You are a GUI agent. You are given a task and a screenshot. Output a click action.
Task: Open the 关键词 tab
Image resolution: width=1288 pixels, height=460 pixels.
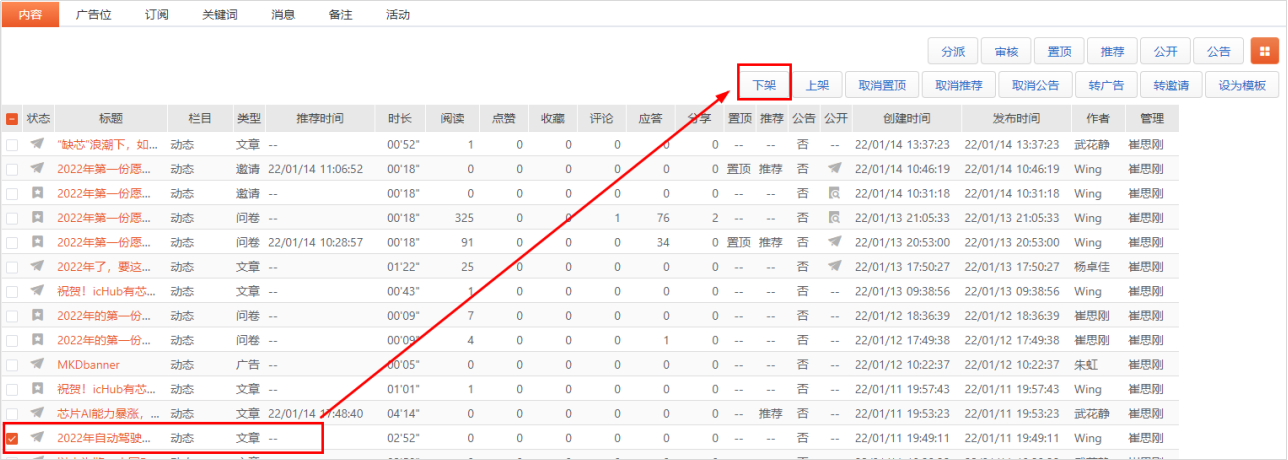(220, 15)
